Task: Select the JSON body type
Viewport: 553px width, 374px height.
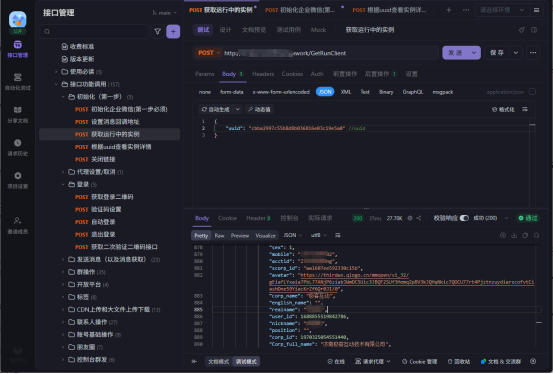Action: pyautogui.click(x=325, y=92)
